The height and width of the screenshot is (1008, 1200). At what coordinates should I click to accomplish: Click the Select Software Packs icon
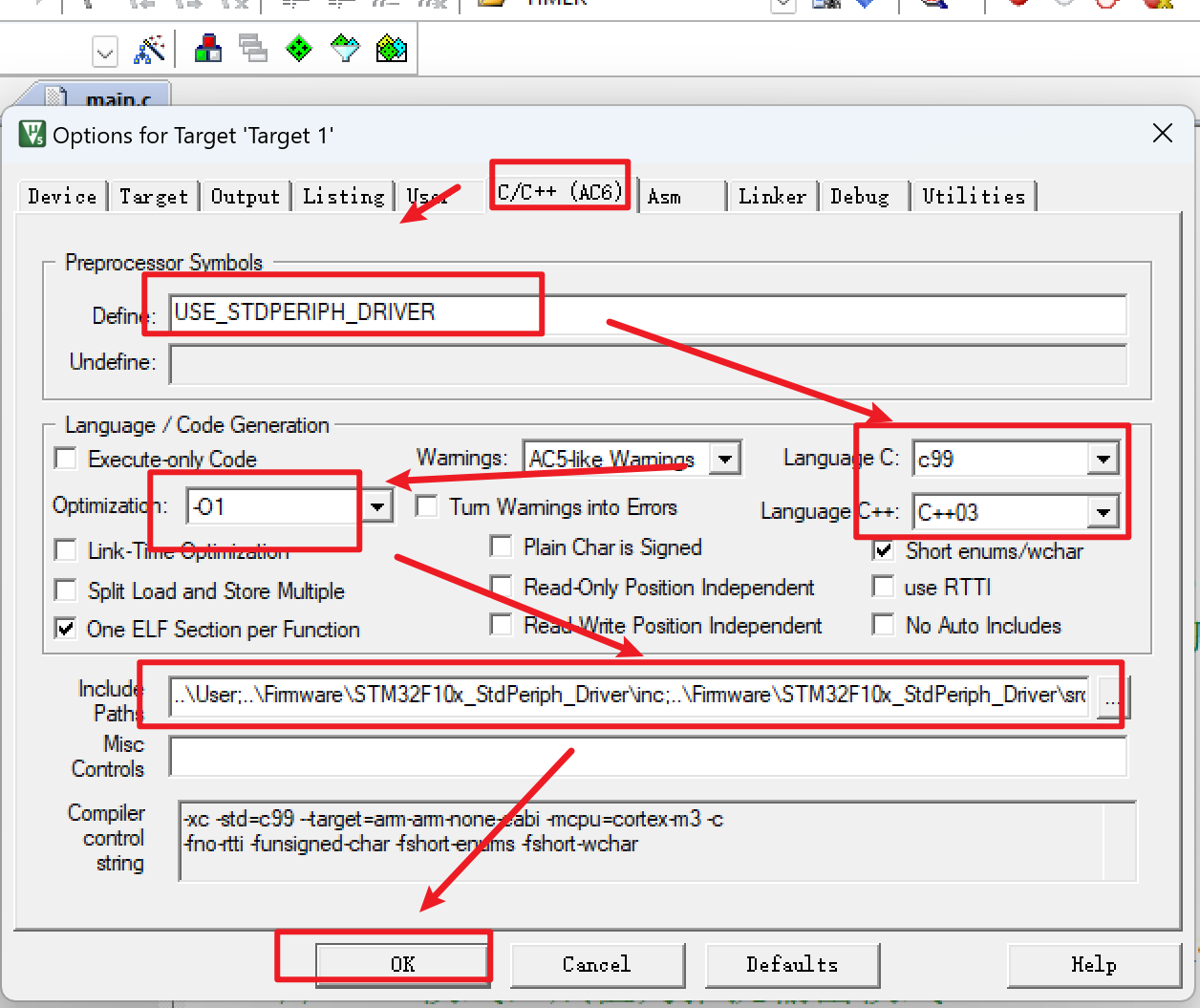pos(345,49)
